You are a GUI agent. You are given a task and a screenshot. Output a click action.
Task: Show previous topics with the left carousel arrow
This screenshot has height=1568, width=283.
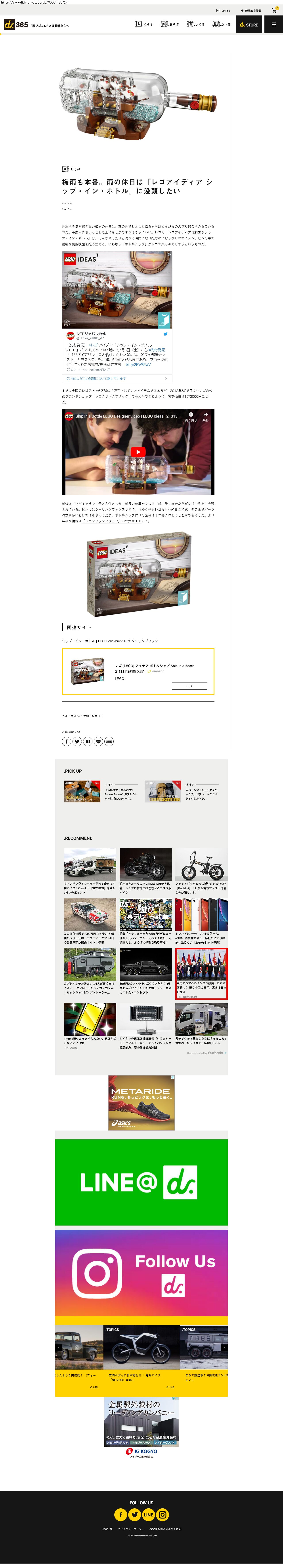[x=58, y=1348]
